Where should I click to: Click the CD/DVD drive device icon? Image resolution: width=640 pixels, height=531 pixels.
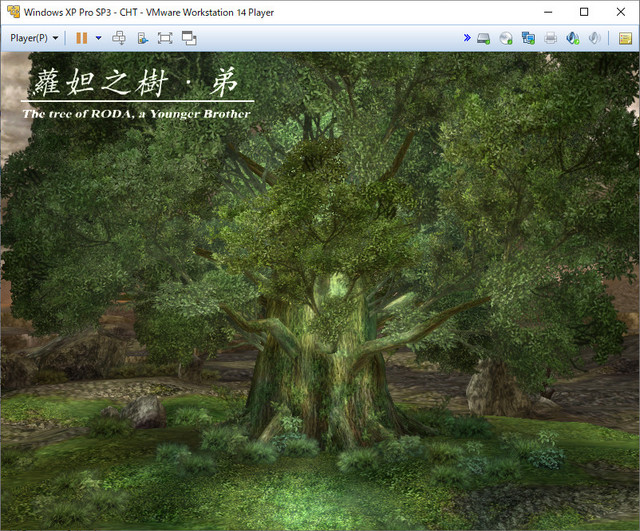(506, 38)
